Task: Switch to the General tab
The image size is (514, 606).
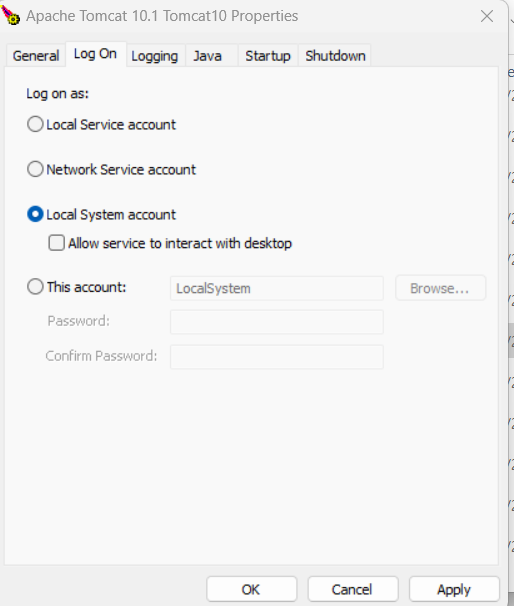Action: pos(36,56)
